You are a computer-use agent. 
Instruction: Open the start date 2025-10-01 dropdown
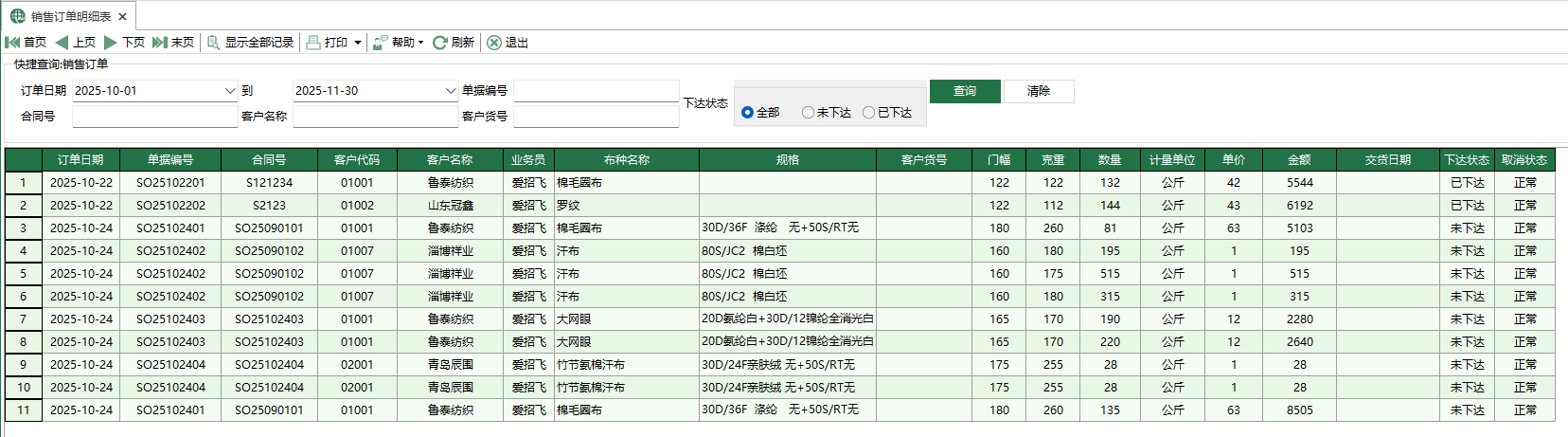click(x=229, y=91)
